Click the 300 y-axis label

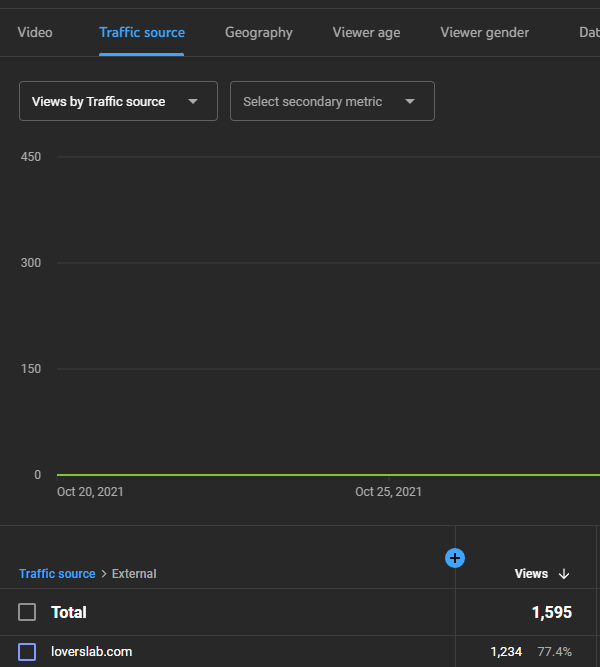click(31, 263)
